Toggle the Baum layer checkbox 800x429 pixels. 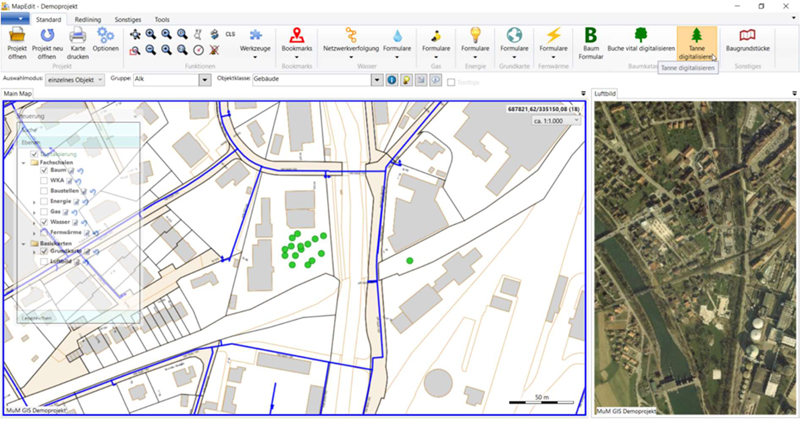44,171
